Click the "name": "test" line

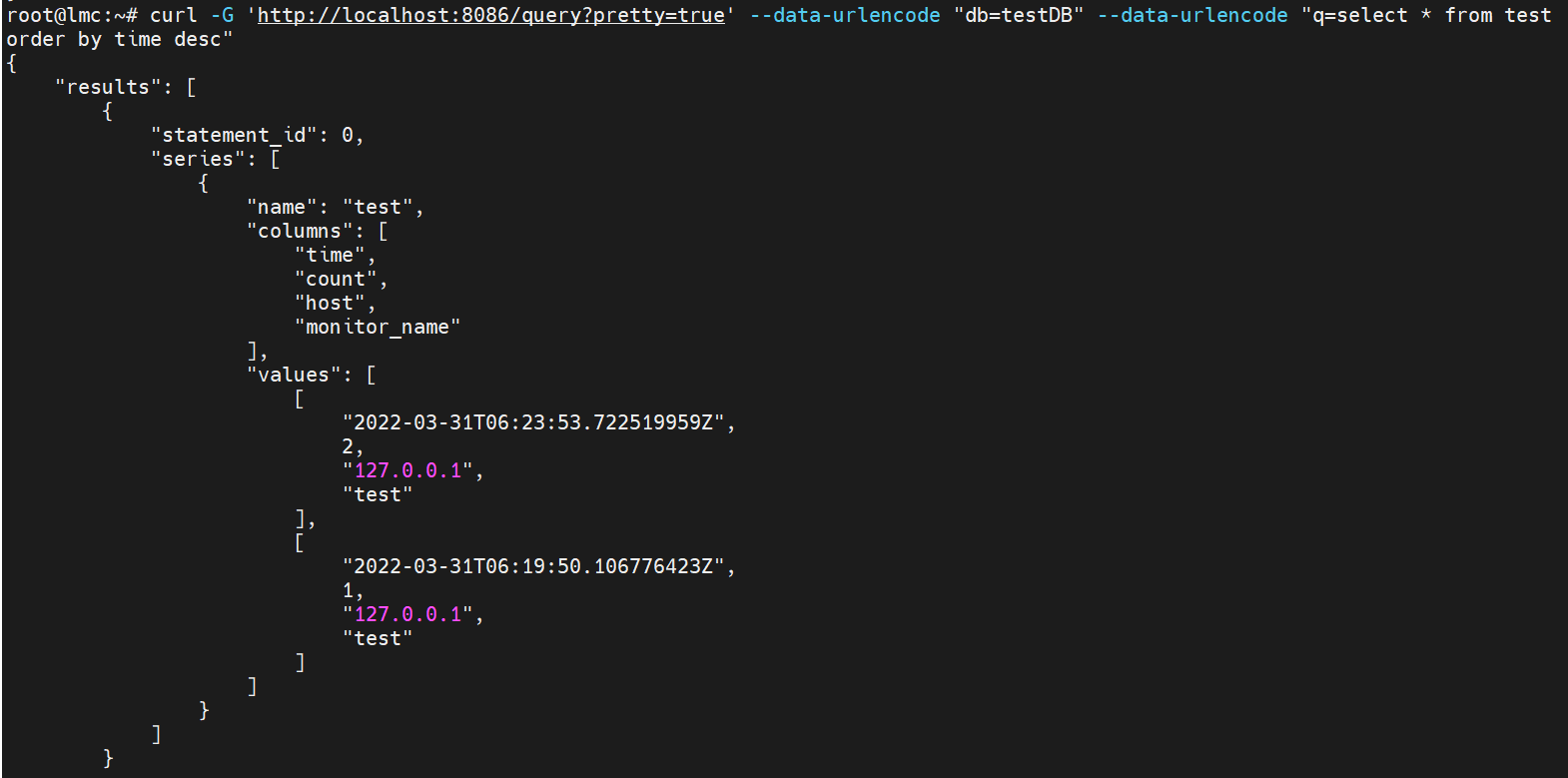[336, 207]
